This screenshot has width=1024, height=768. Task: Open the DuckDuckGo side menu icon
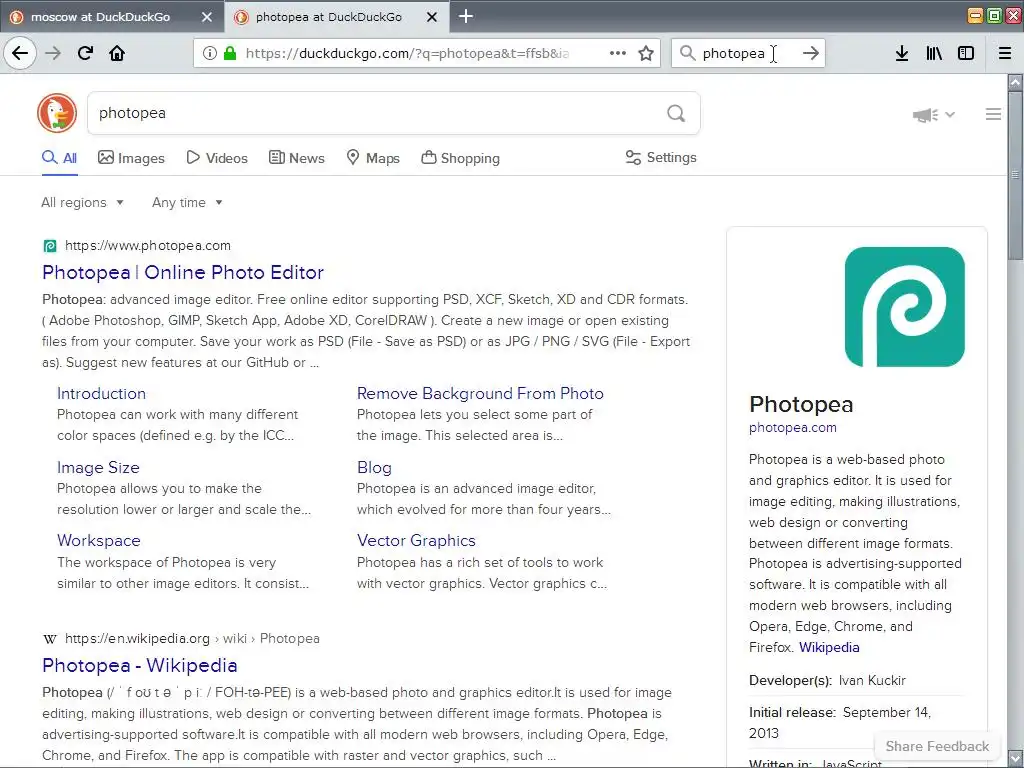[993, 114]
